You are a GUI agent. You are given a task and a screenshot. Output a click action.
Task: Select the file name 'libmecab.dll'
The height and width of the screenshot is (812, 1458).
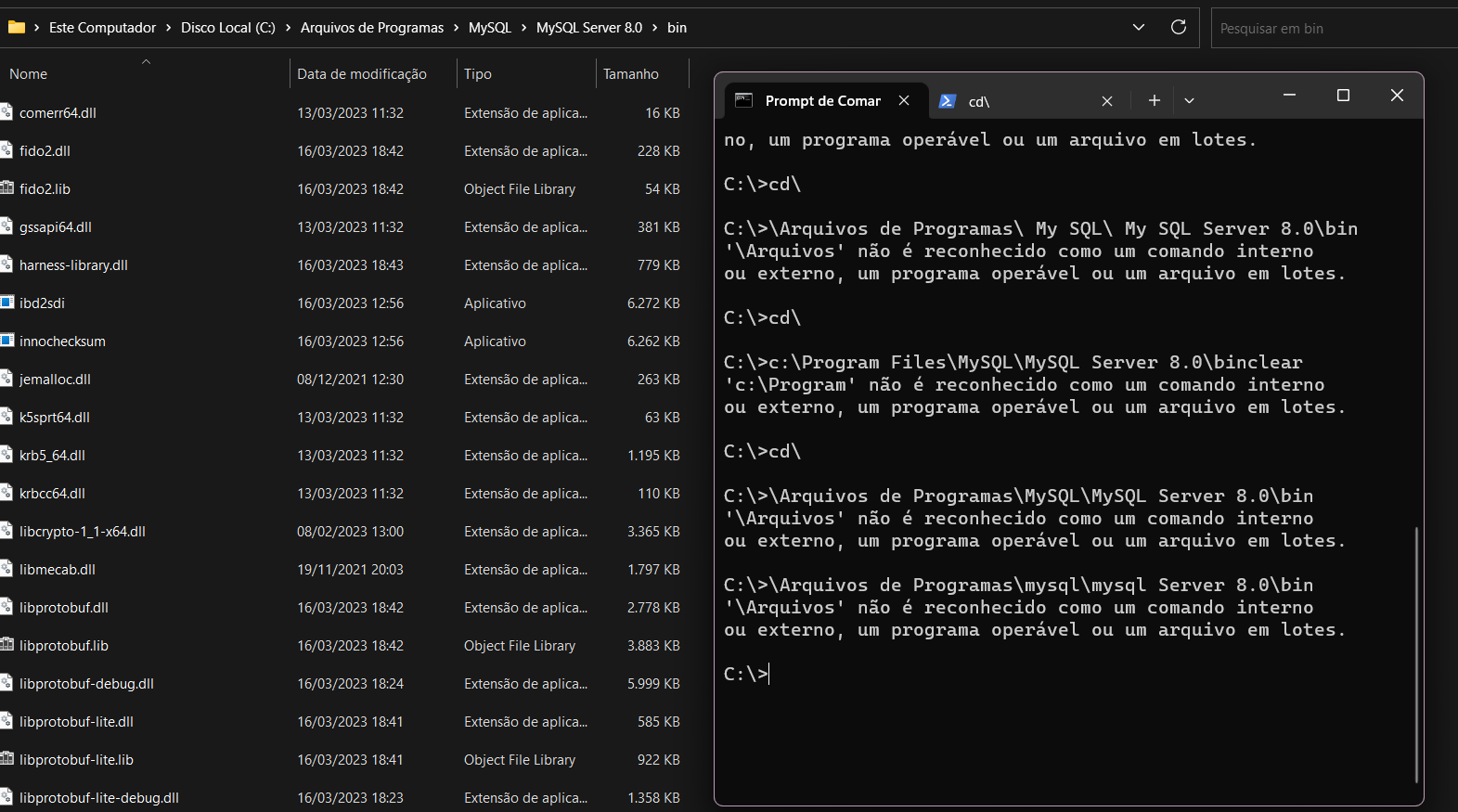point(58,570)
